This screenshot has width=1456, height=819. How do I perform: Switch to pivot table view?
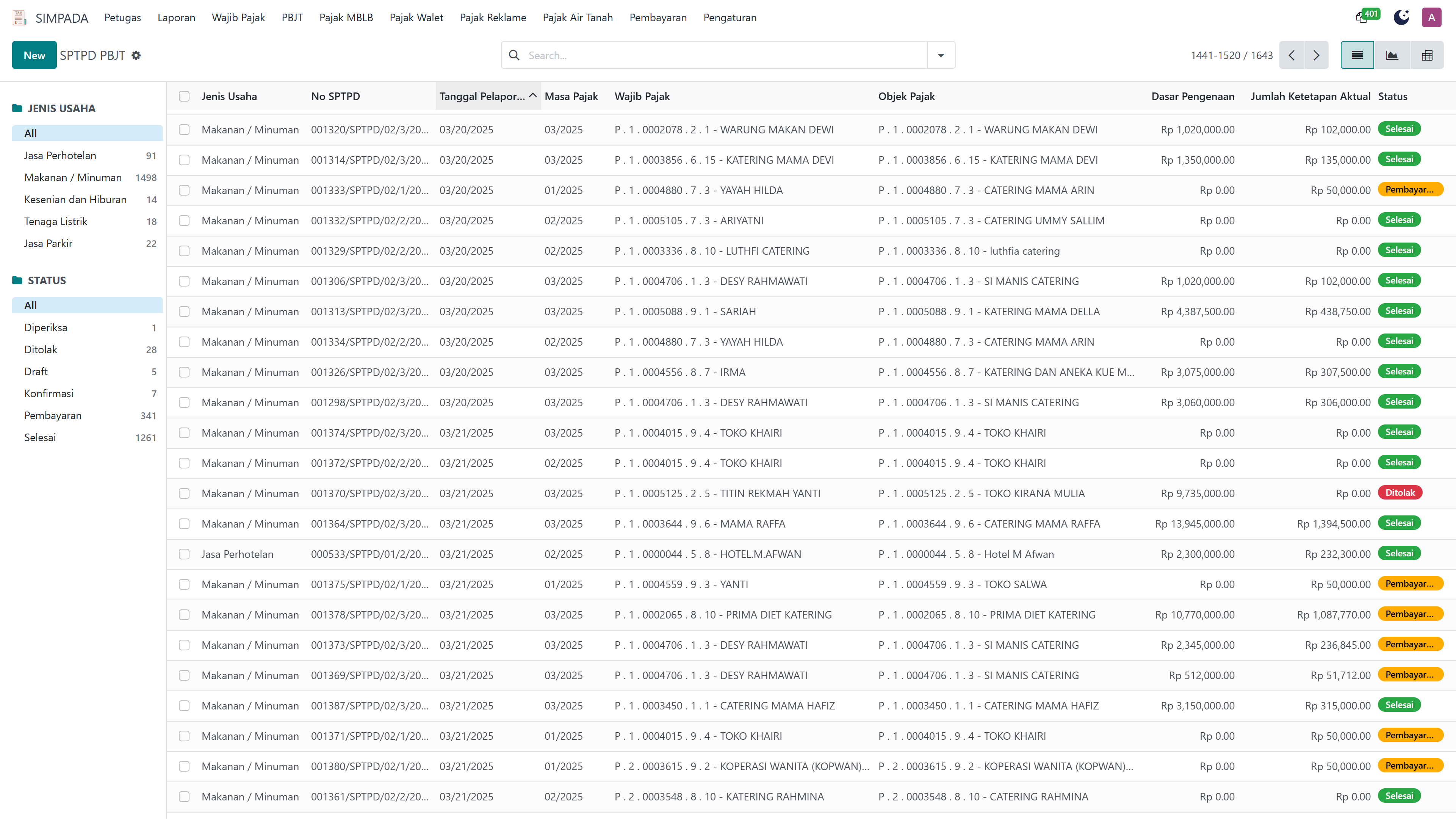point(1427,55)
